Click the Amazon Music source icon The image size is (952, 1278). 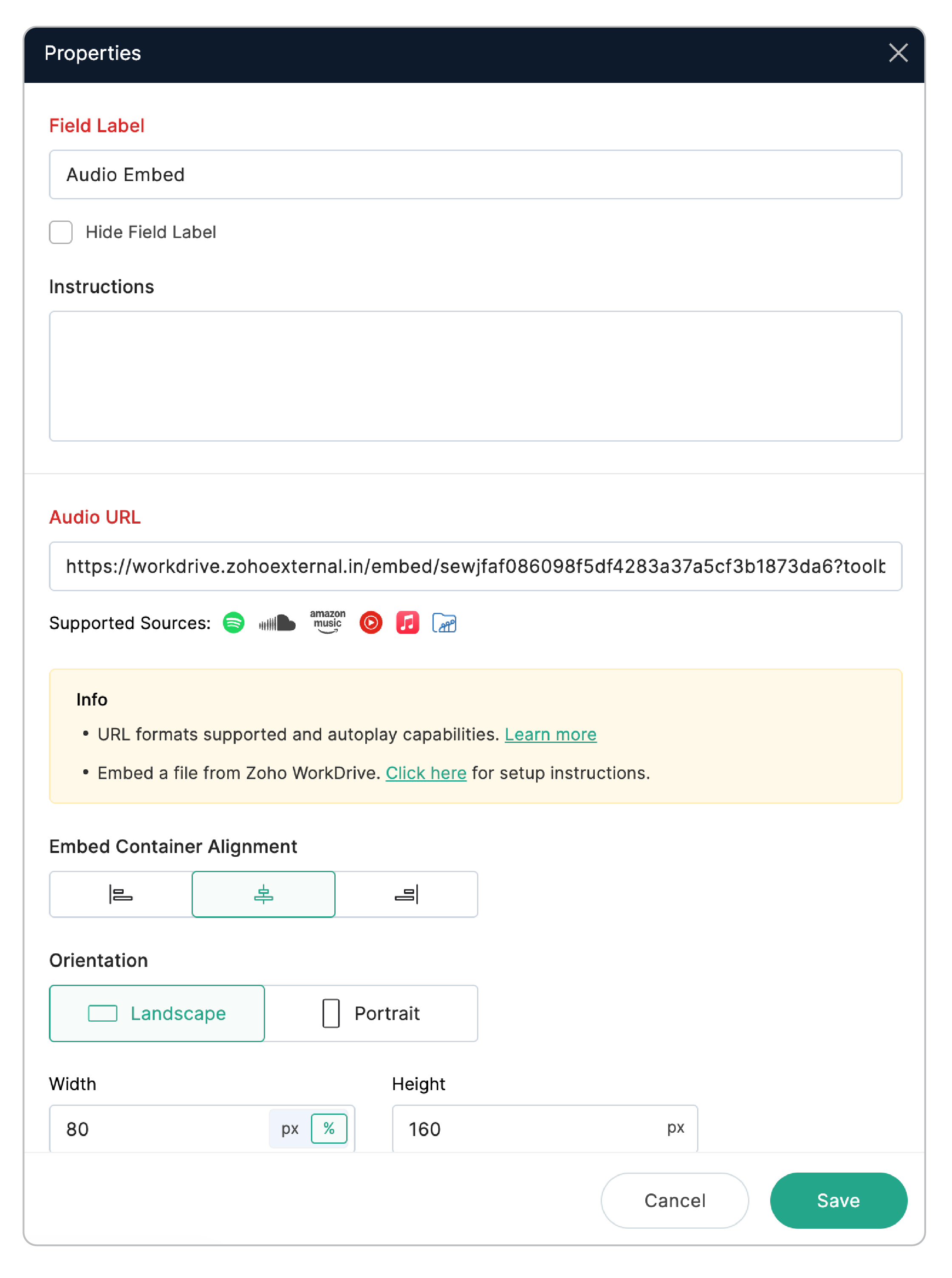point(328,622)
